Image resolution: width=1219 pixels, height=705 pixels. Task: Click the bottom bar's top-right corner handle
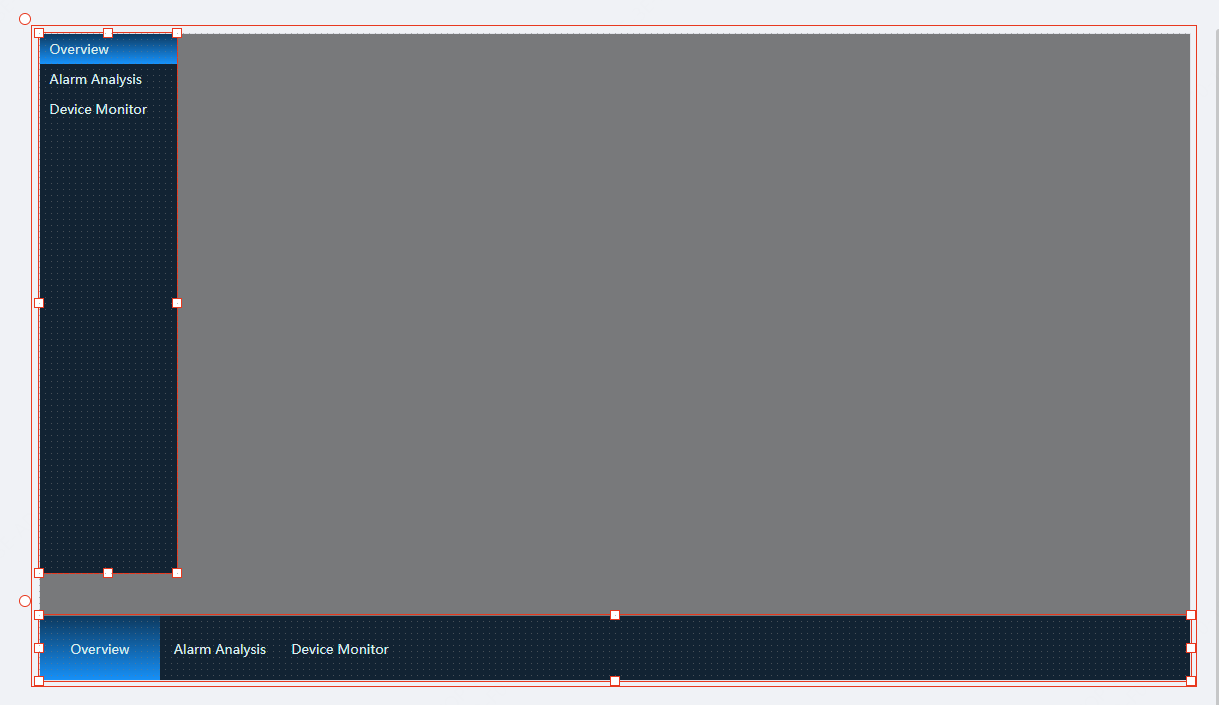1191,615
